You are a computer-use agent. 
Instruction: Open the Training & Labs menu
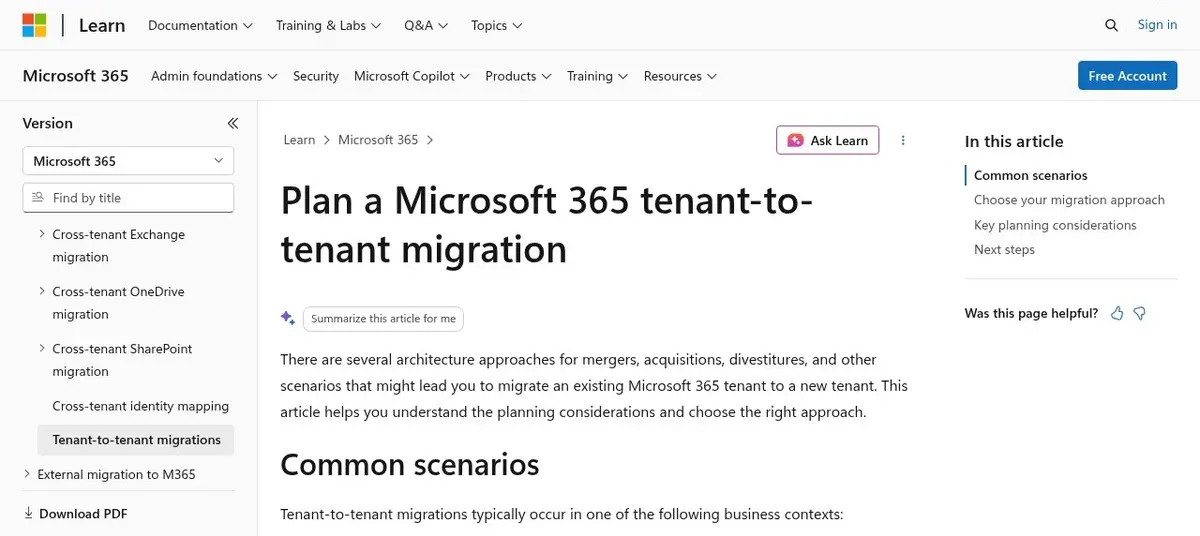(x=329, y=25)
